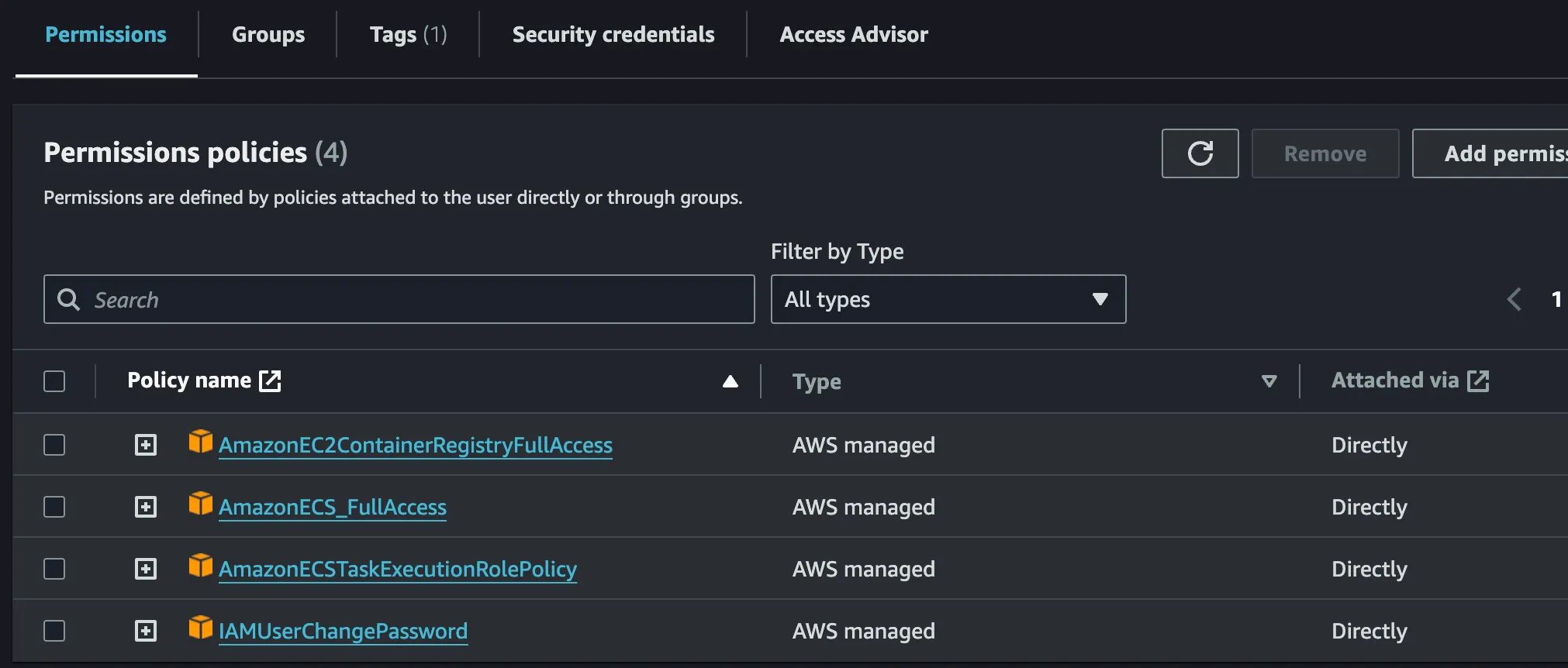The image size is (1568, 668).
Task: Click the external link icon beside Attached via
Action: tap(1478, 380)
